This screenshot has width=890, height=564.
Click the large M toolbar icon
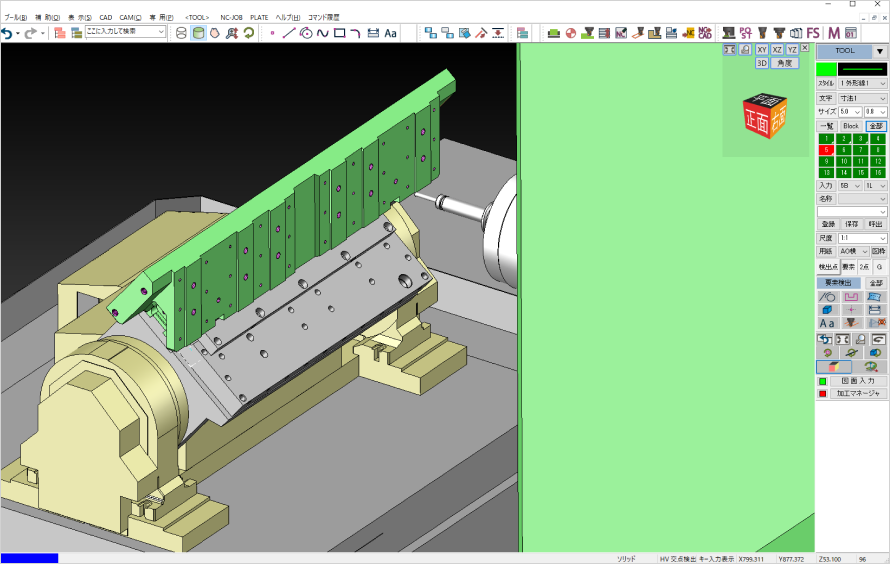pos(832,33)
